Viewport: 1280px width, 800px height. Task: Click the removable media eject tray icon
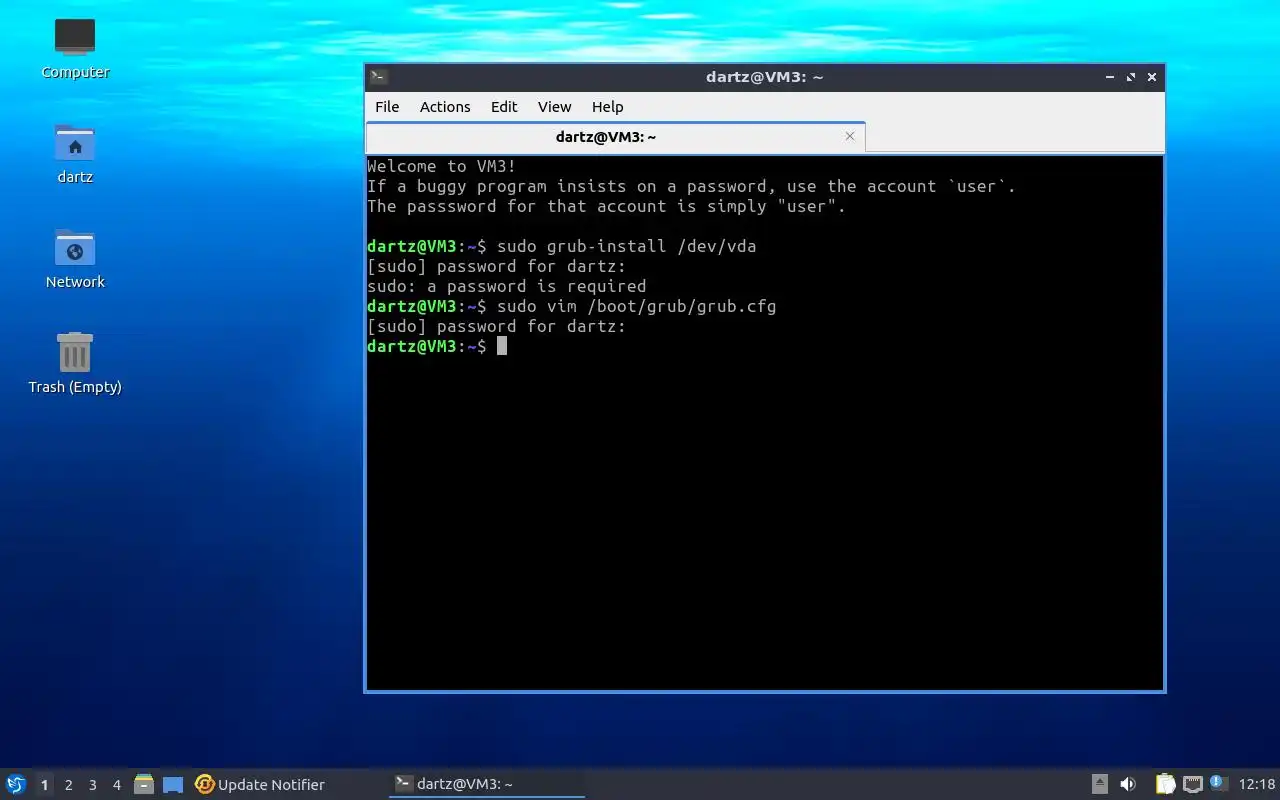click(1100, 784)
